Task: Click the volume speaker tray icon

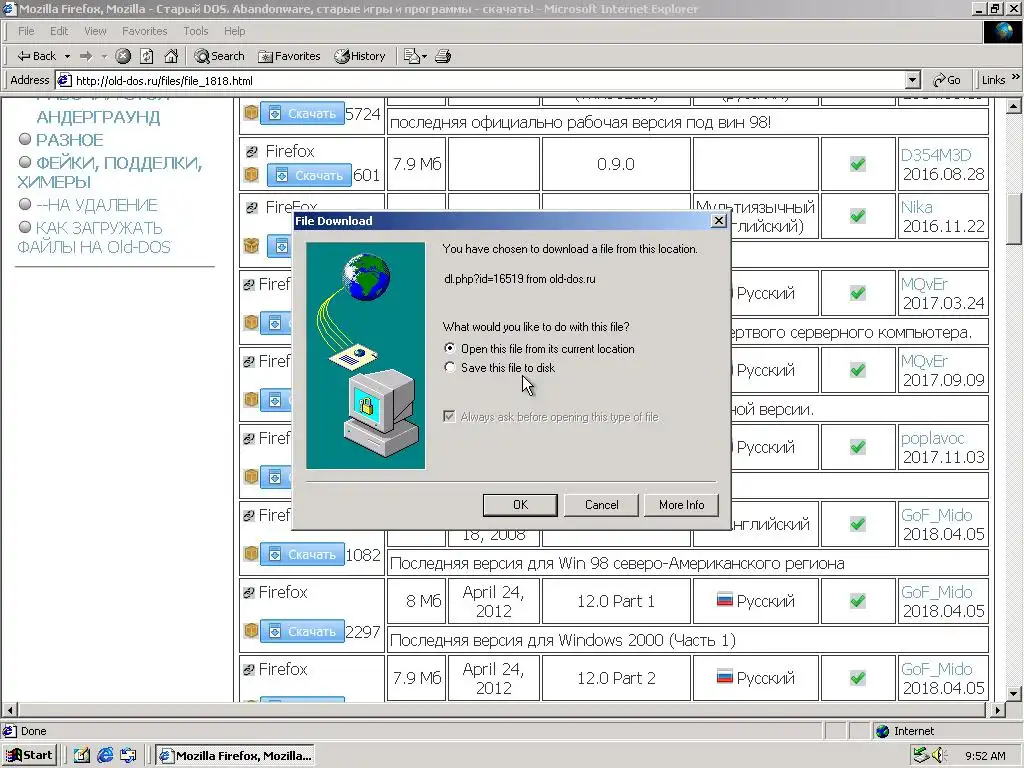Action: point(938,756)
